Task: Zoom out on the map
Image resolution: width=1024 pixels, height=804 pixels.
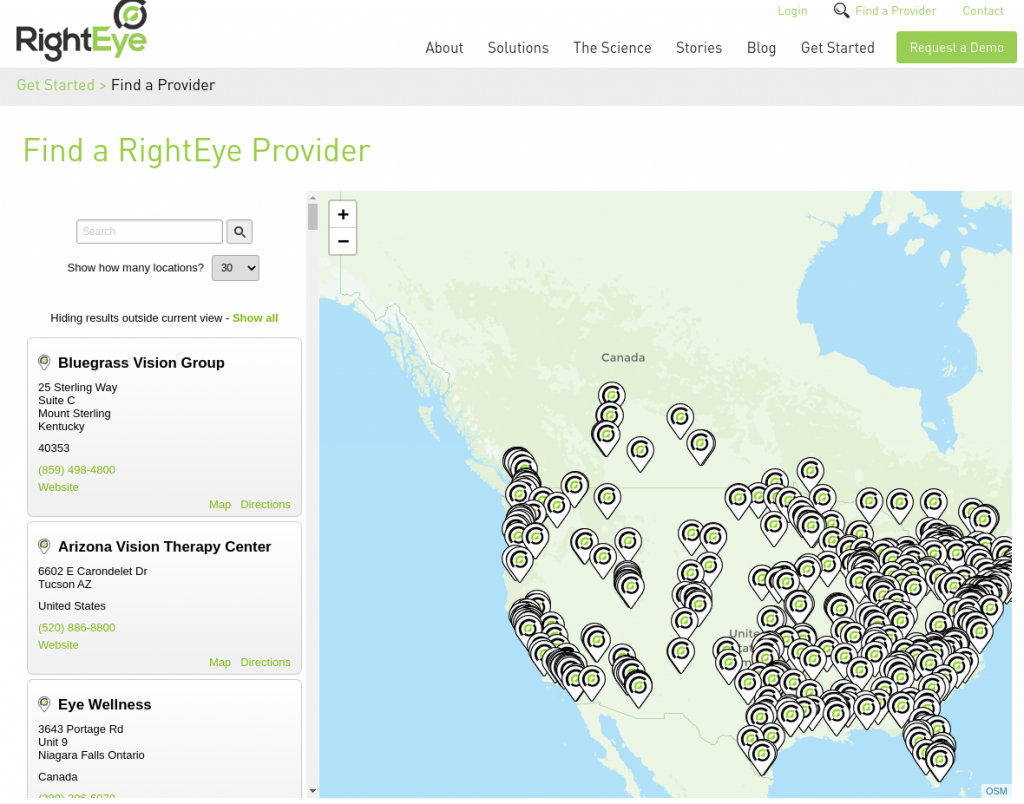Action: click(x=343, y=241)
